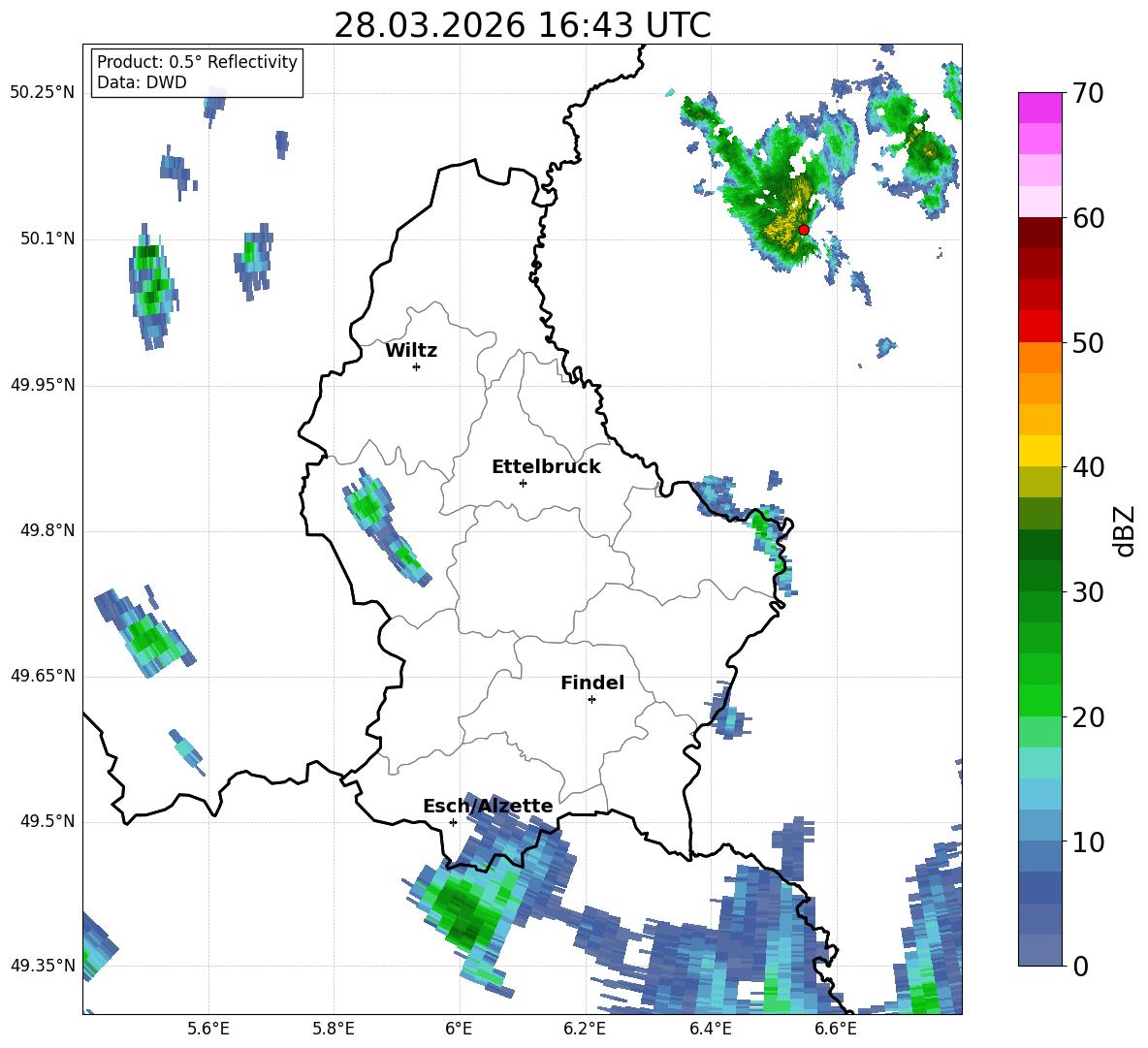Click the dark green colorbar swatch above 30

[x=1039, y=575]
